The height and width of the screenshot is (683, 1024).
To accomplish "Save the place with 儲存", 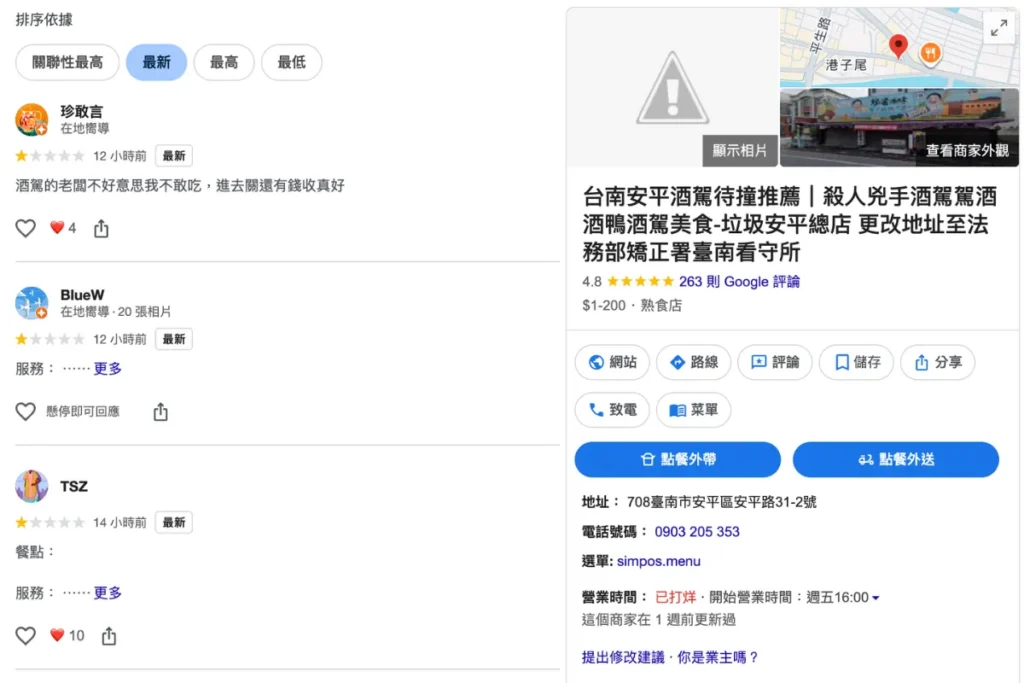I will pos(856,362).
